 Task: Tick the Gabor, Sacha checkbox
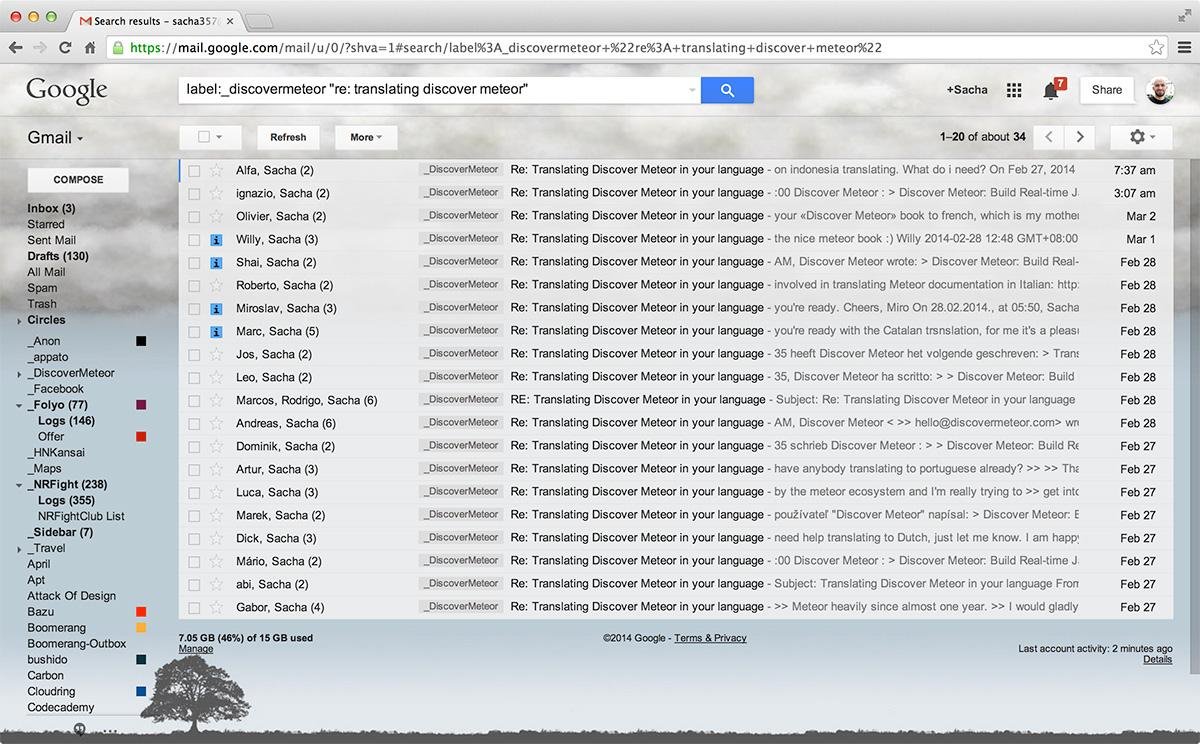[194, 607]
